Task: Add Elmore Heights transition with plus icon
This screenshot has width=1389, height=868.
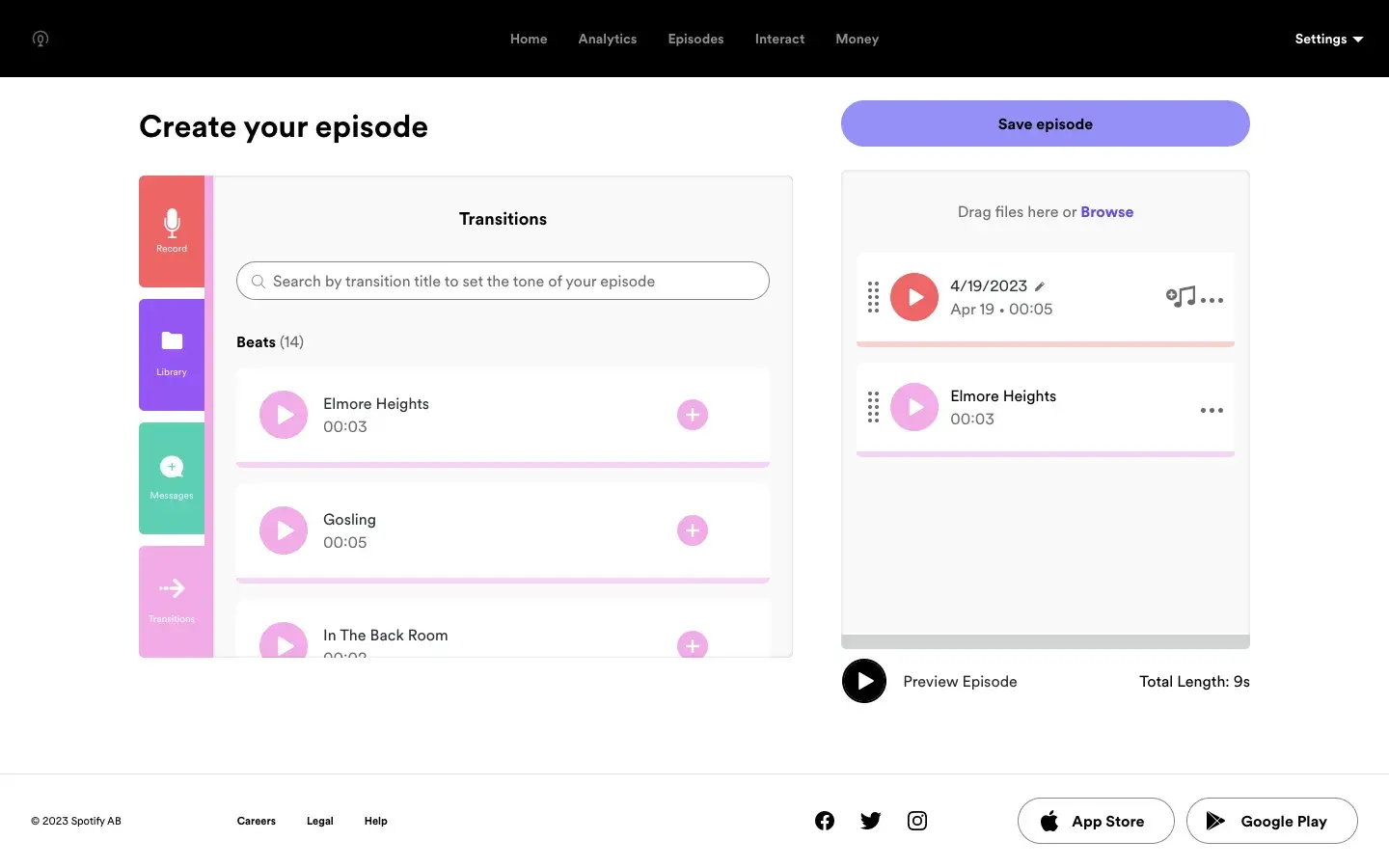Action: pyautogui.click(x=692, y=415)
